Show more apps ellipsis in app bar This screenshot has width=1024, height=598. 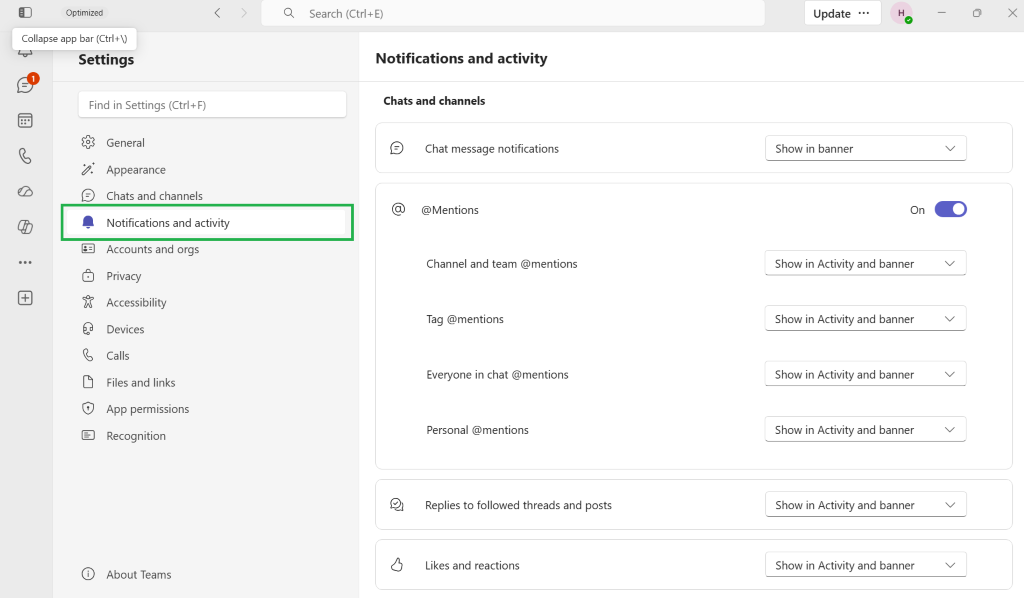25,262
